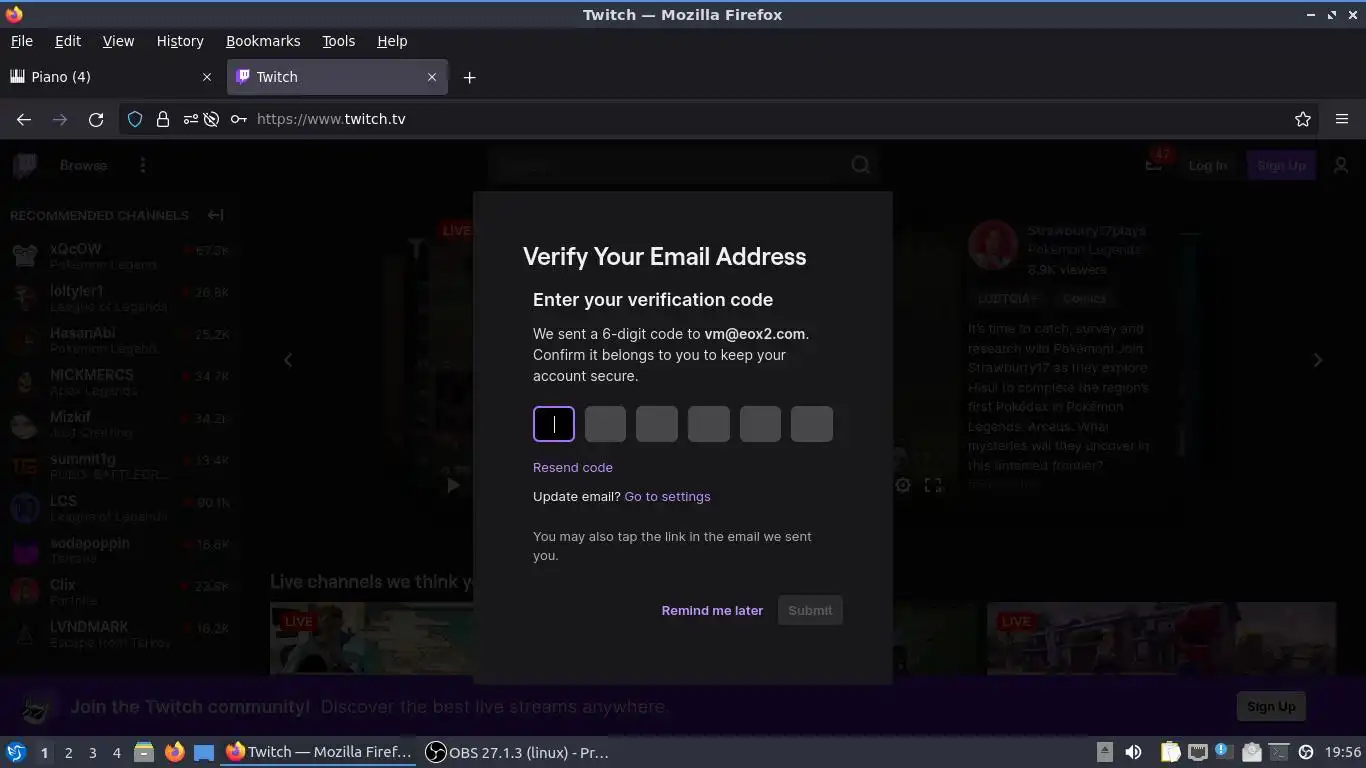Viewport: 1366px width, 768px height.
Task: Open the volume speaker tray icon
Action: [1133, 752]
